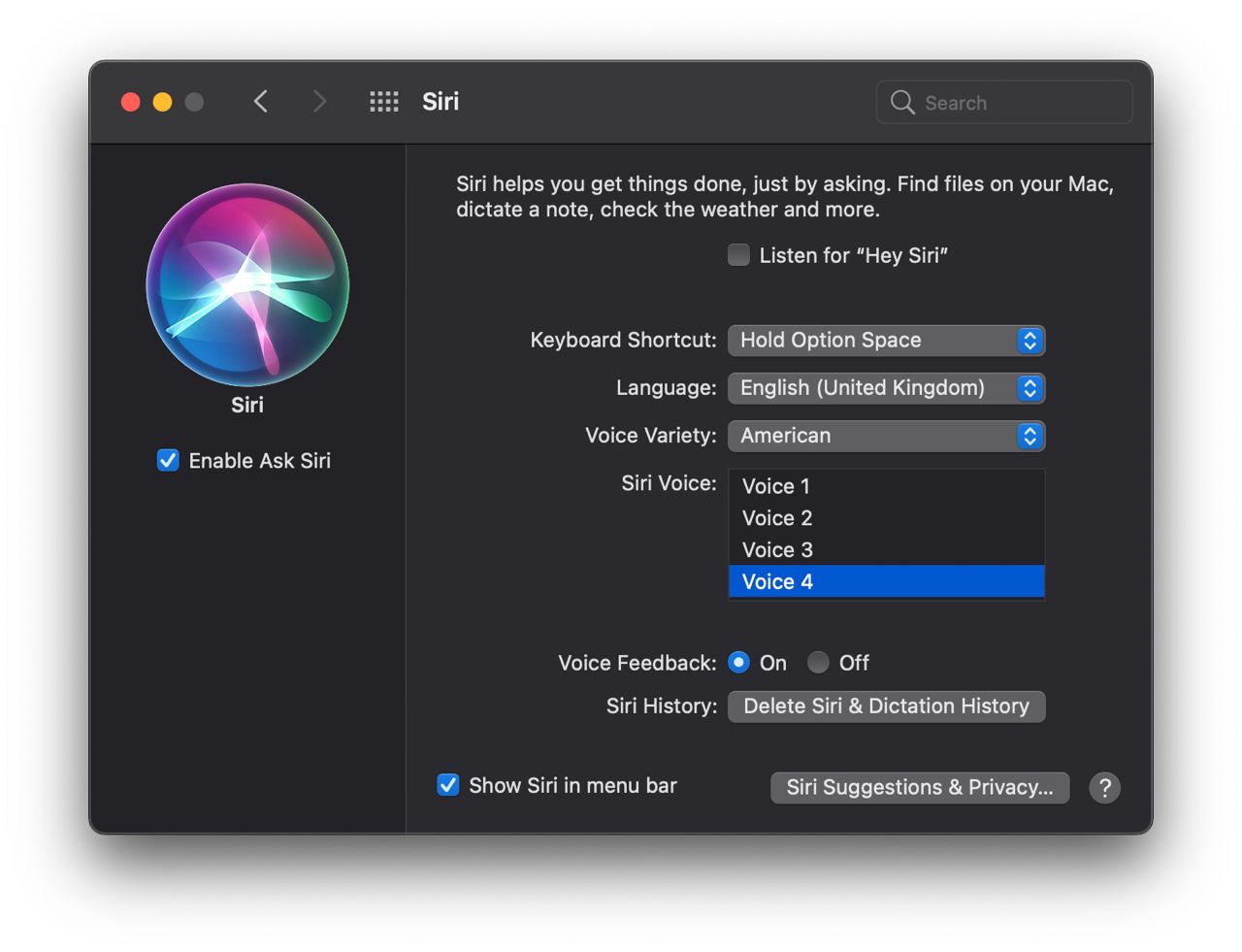1242x952 pixels.
Task: Show all preferences grid icon
Action: pyautogui.click(x=384, y=102)
